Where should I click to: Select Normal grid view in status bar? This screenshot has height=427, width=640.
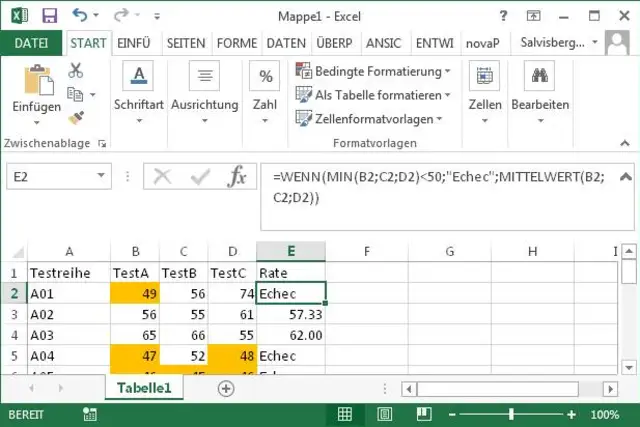(345, 414)
